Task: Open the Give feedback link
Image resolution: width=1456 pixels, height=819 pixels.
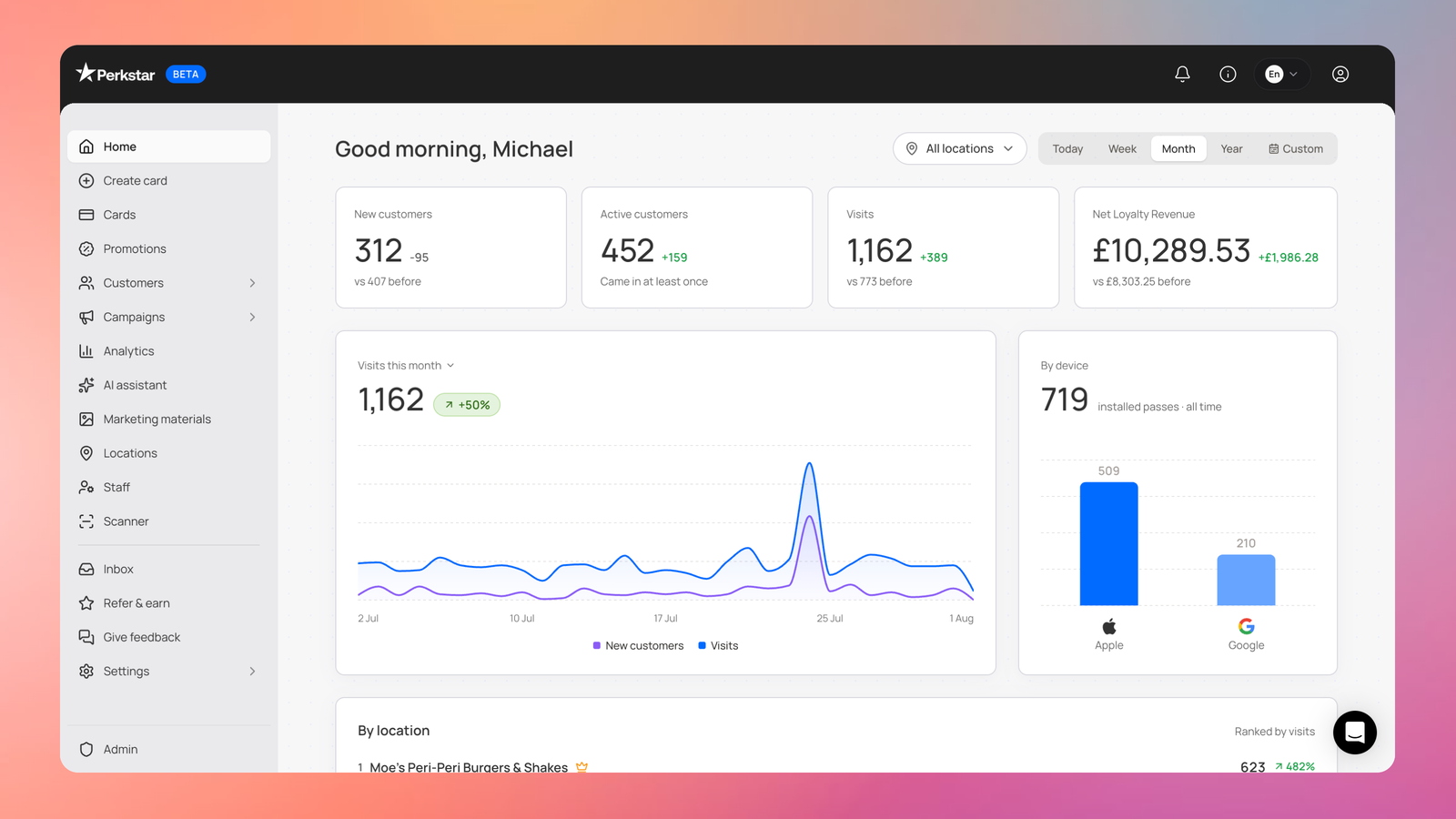Action: [x=169, y=637]
